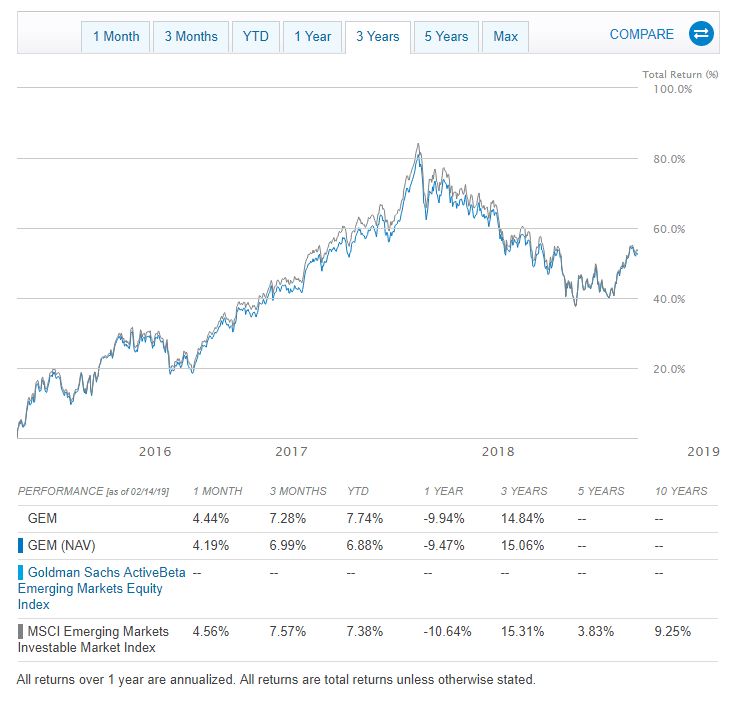The width and height of the screenshot is (747, 701).
Task: Click the 40.0% axis label
Action: point(669,299)
